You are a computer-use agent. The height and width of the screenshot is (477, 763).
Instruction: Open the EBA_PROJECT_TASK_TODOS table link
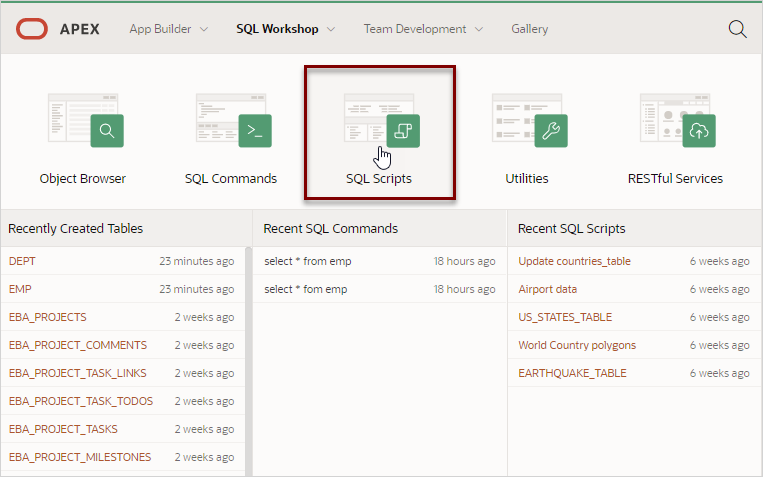[x=81, y=401]
